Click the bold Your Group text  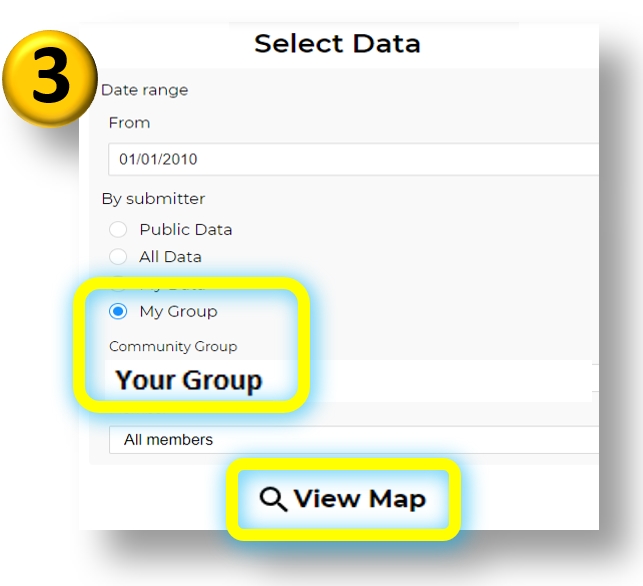pos(189,381)
